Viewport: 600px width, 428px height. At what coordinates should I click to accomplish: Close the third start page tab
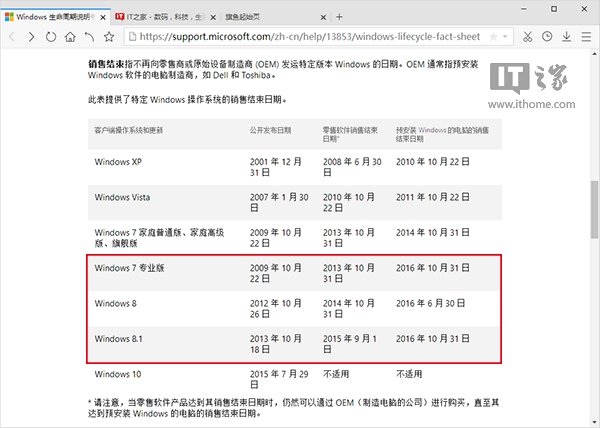click(323, 17)
